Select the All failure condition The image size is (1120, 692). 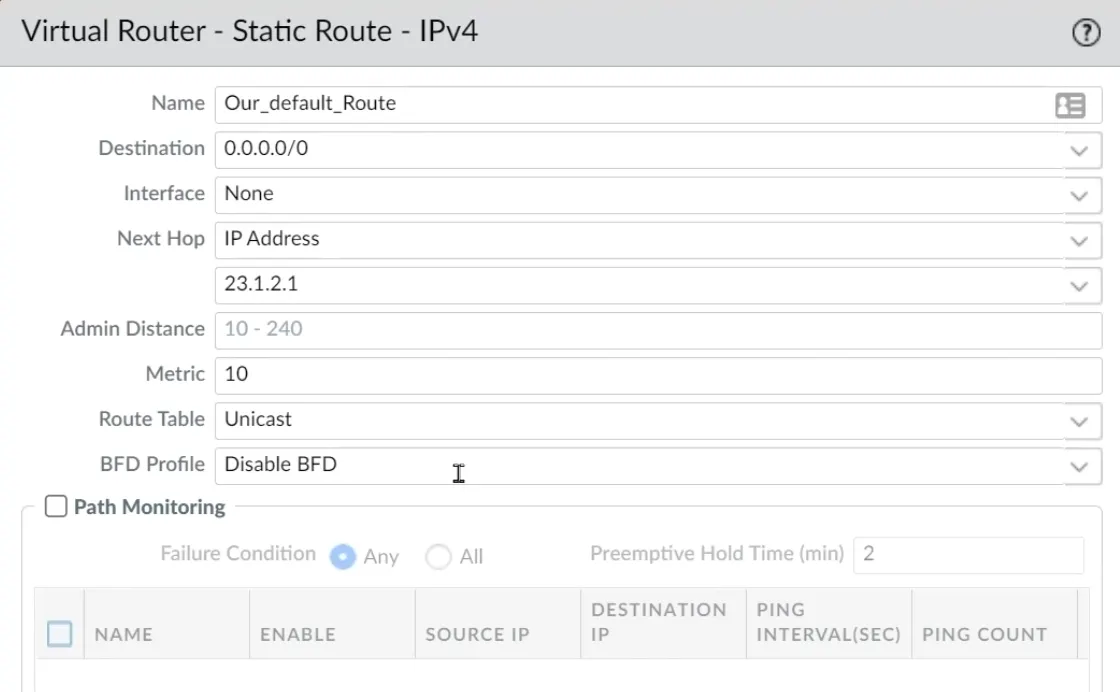(x=436, y=557)
